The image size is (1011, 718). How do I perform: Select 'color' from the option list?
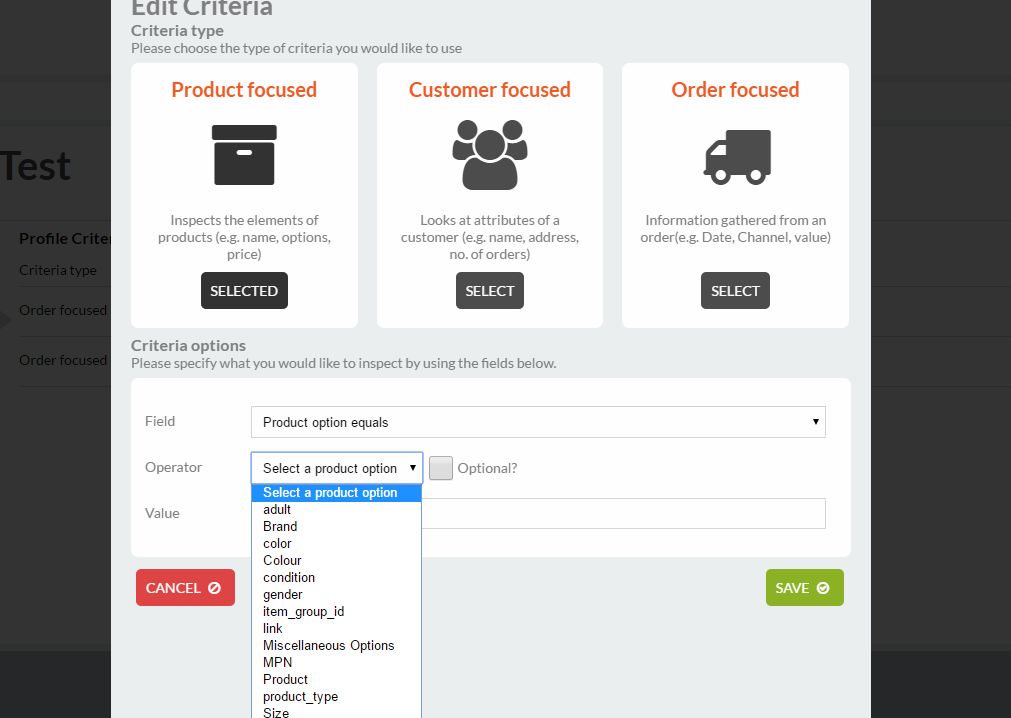pos(337,543)
